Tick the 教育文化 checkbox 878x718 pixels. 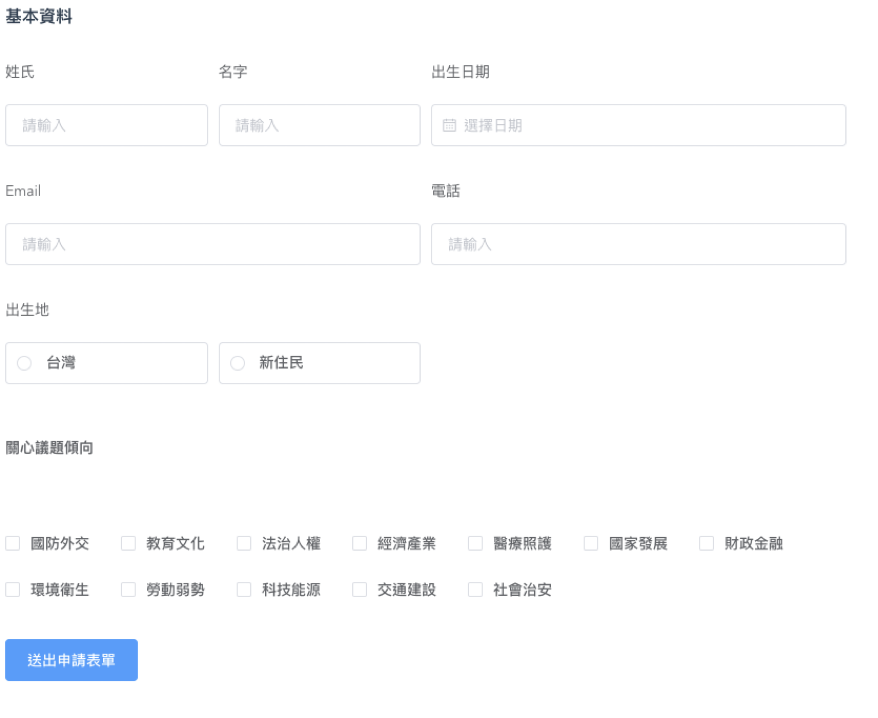coord(128,543)
